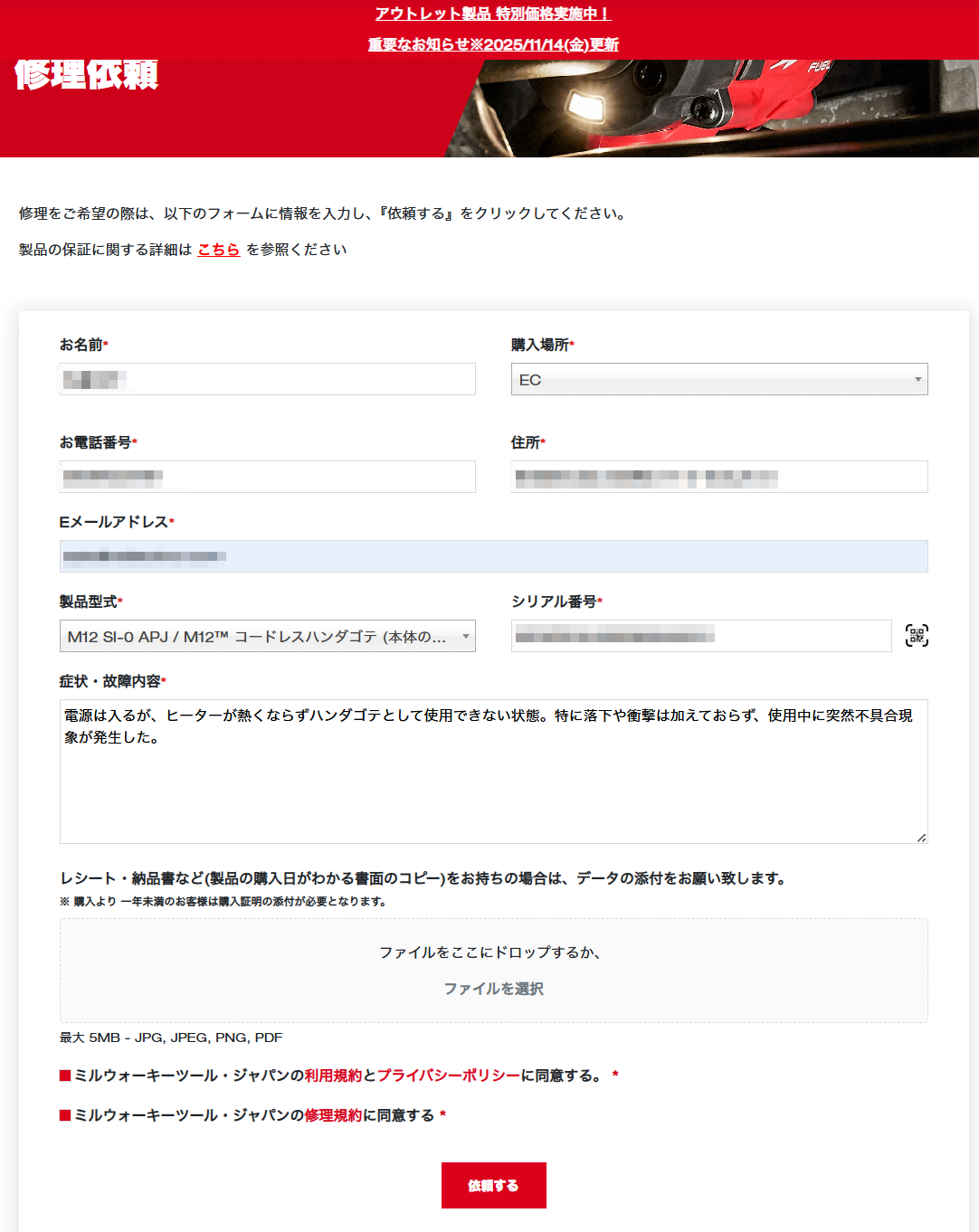Follow the こちら warranty details link

coord(219,250)
